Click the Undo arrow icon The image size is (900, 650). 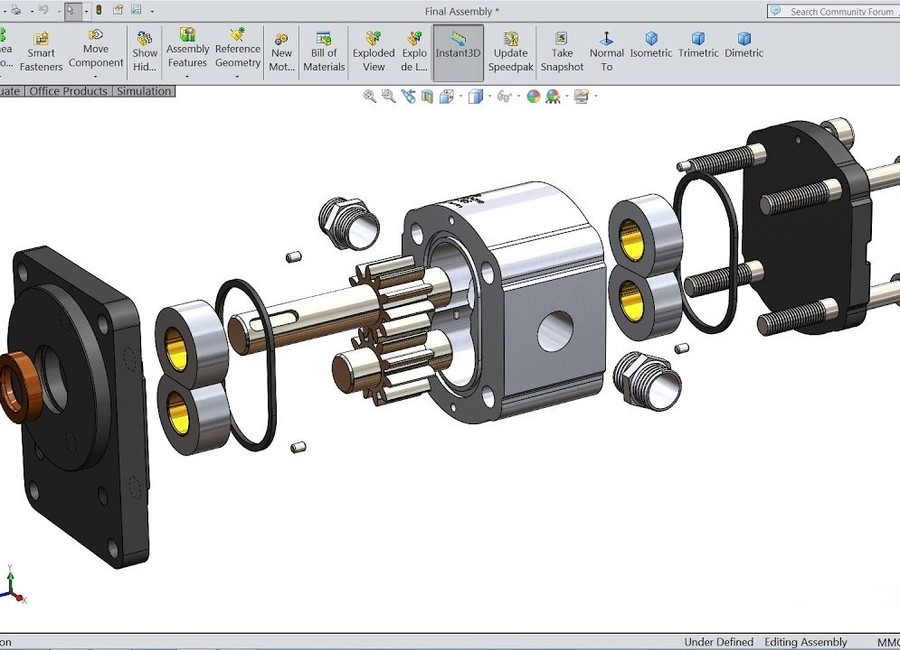pyautogui.click(x=44, y=10)
